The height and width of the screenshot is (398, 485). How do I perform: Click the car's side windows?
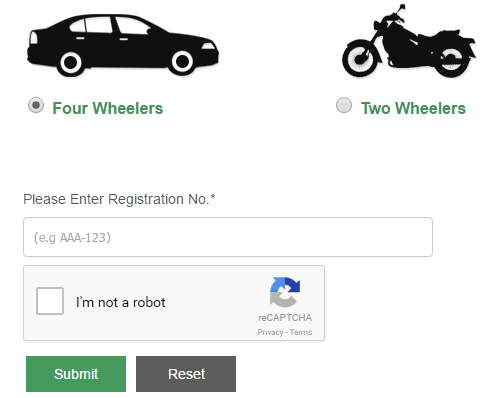(x=109, y=26)
